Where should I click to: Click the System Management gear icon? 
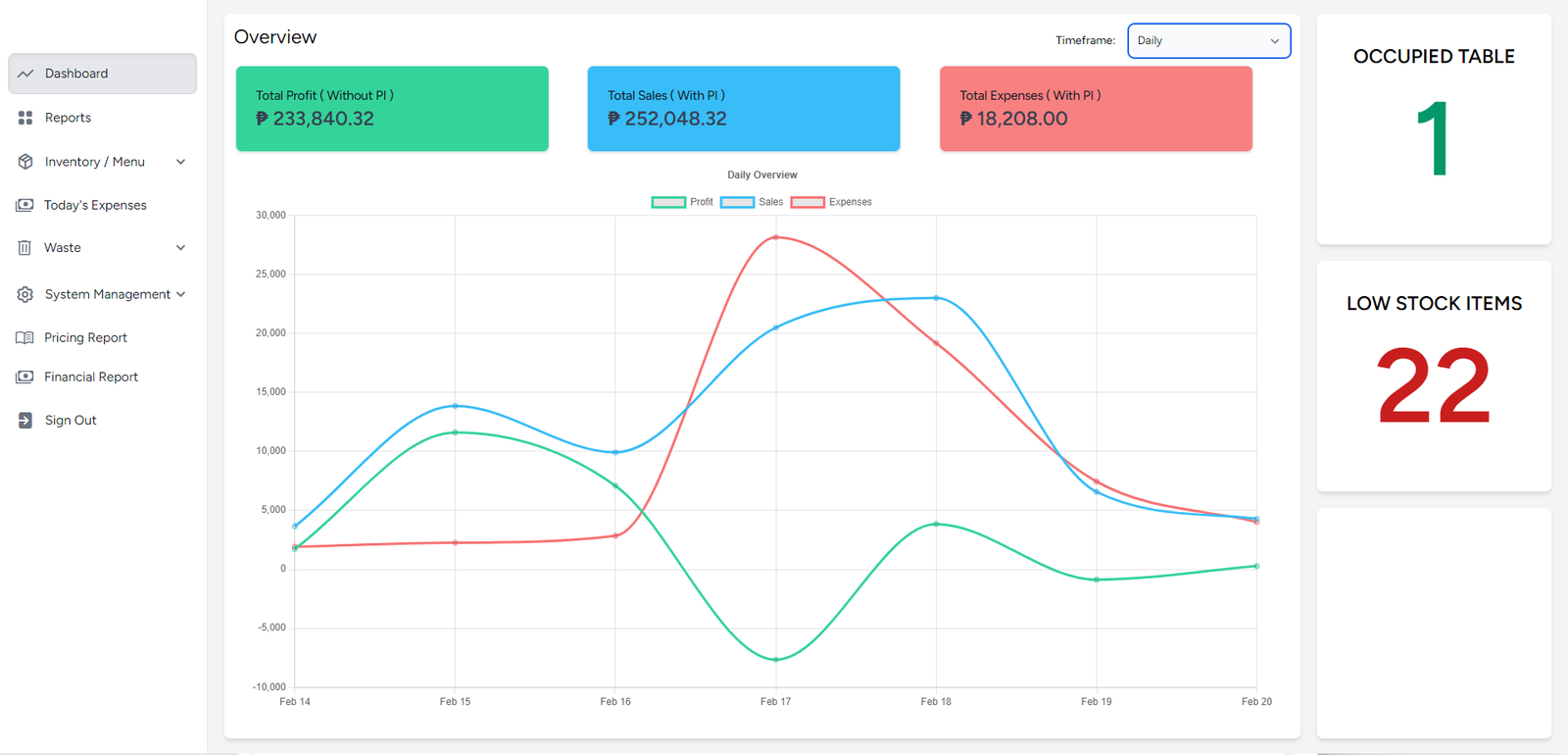pos(25,294)
